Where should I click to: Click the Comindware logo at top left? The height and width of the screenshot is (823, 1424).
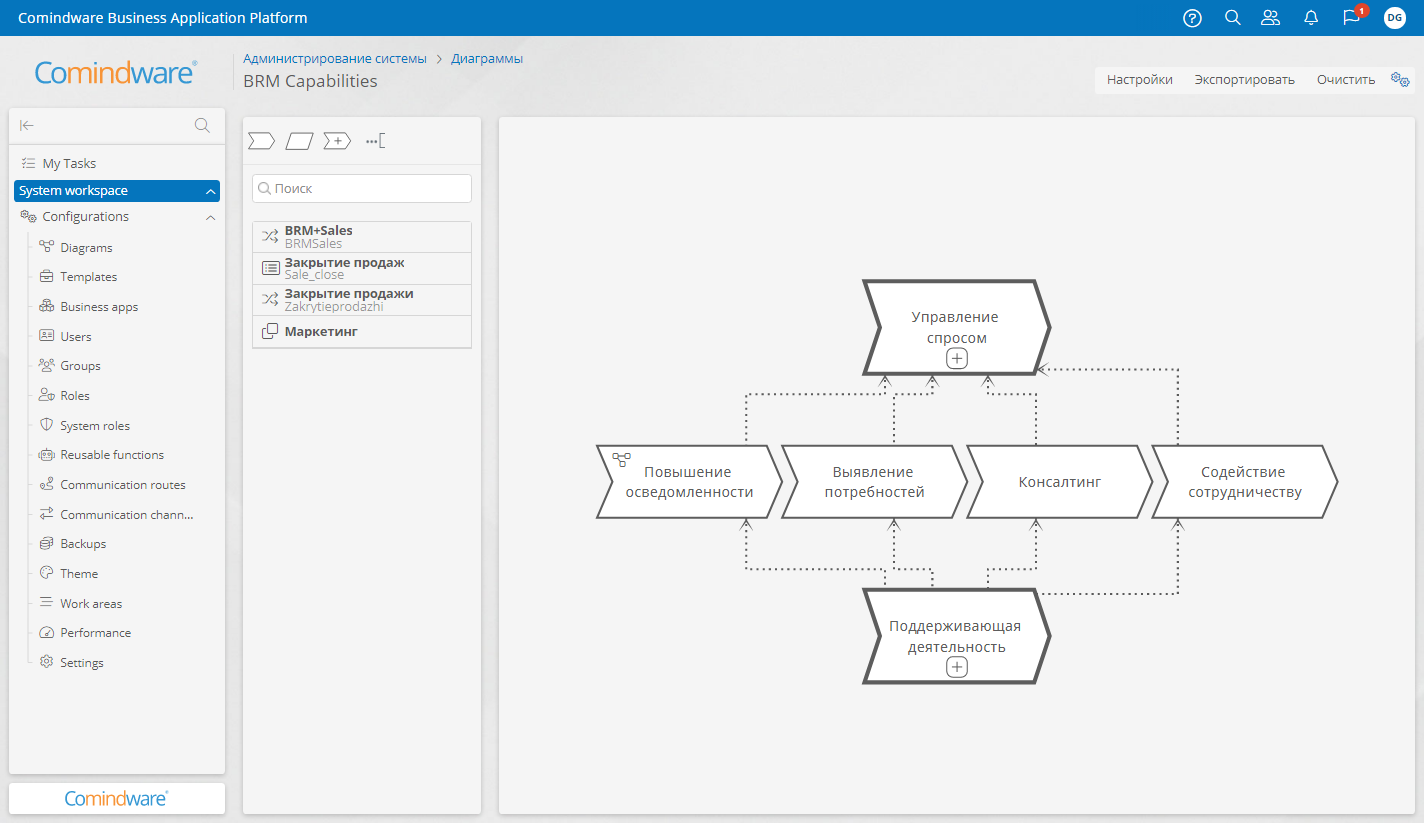pos(116,72)
